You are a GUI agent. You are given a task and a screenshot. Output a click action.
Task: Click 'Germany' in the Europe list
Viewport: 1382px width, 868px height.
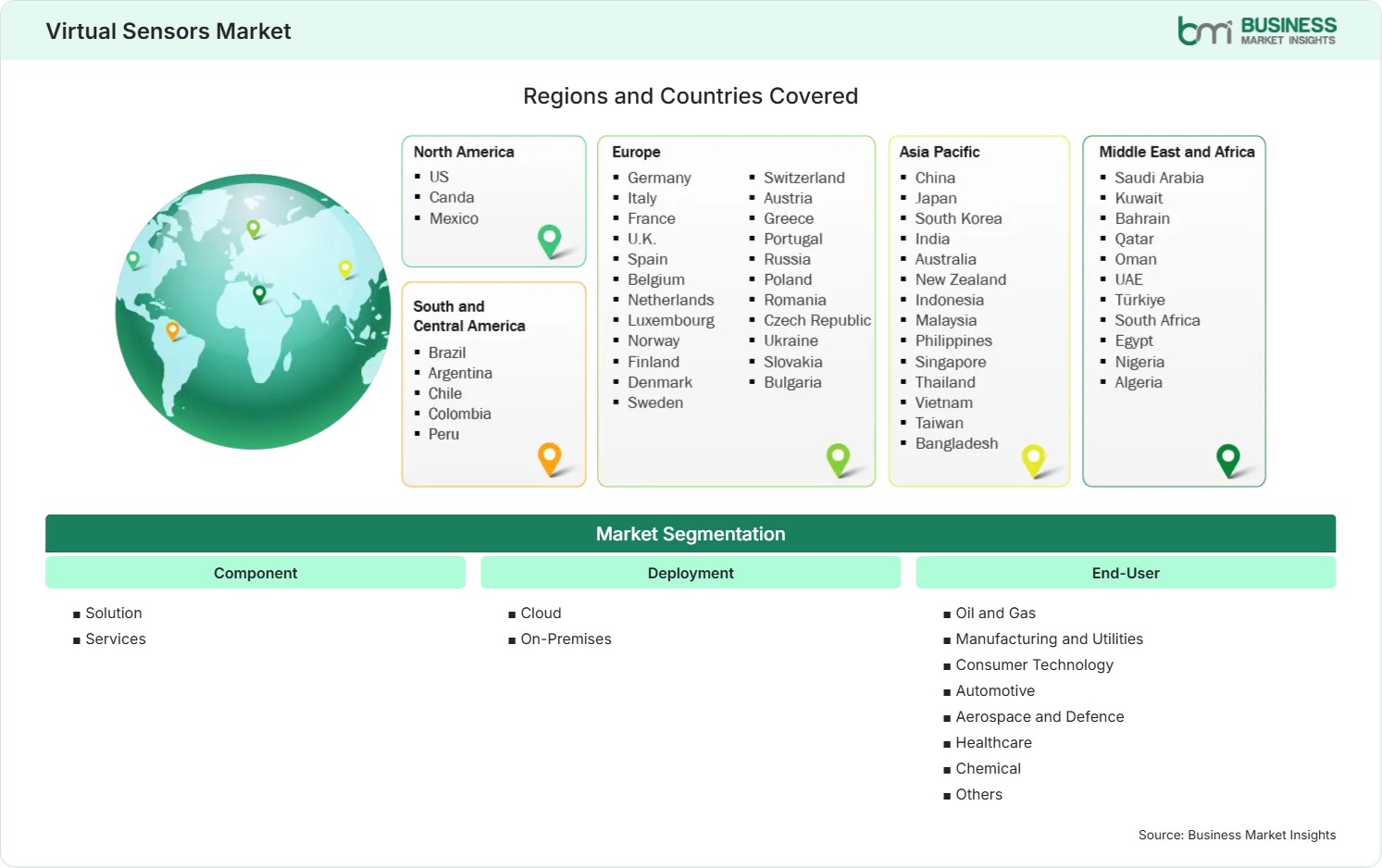659,178
